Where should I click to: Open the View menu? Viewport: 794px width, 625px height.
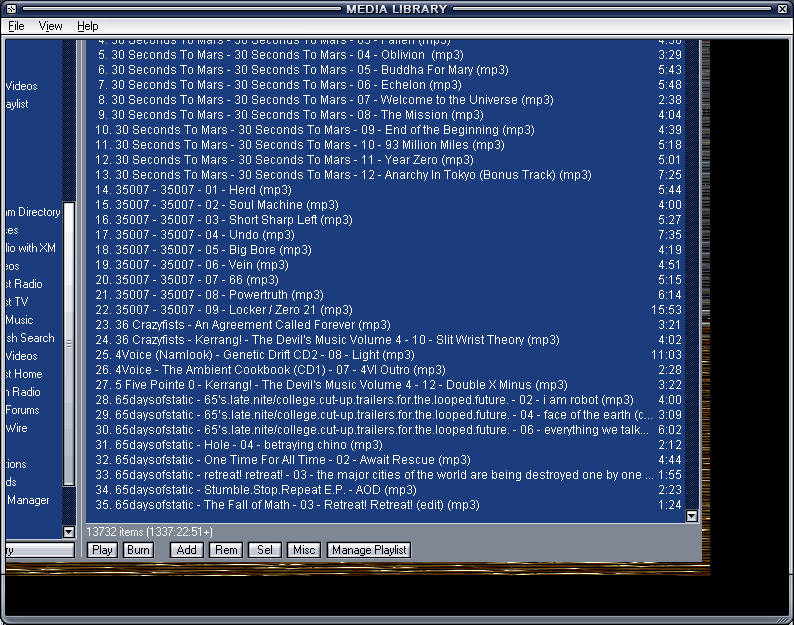point(50,26)
